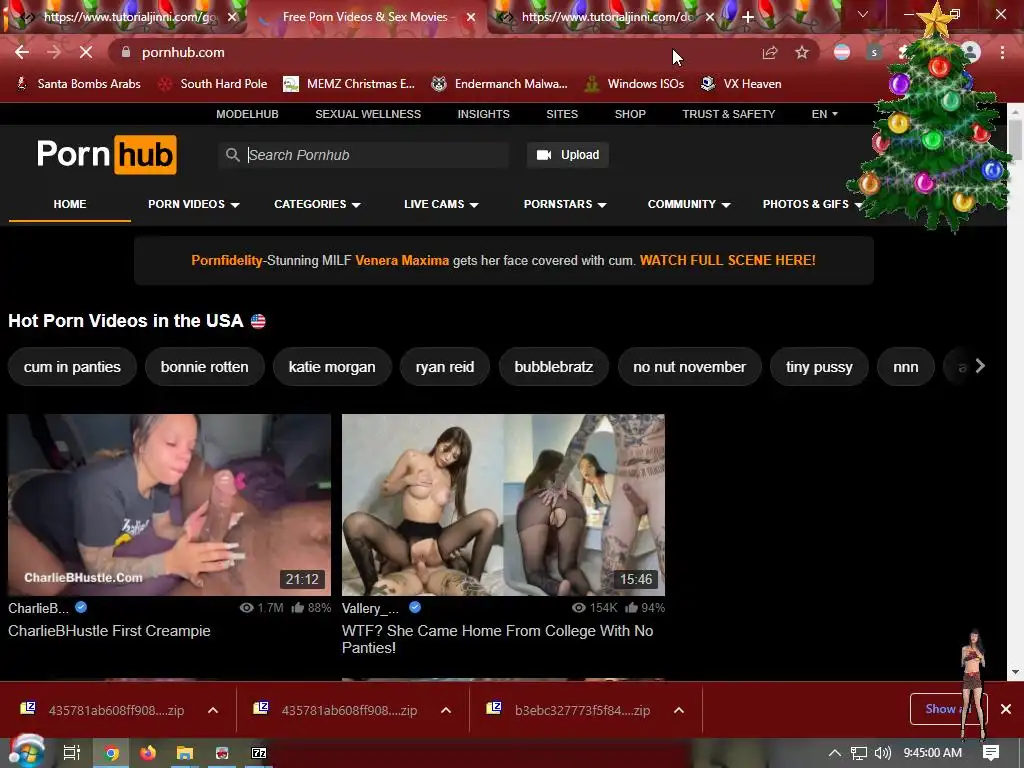Open MODELHUB in the top menu
The height and width of the screenshot is (768, 1024).
pyautogui.click(x=248, y=114)
